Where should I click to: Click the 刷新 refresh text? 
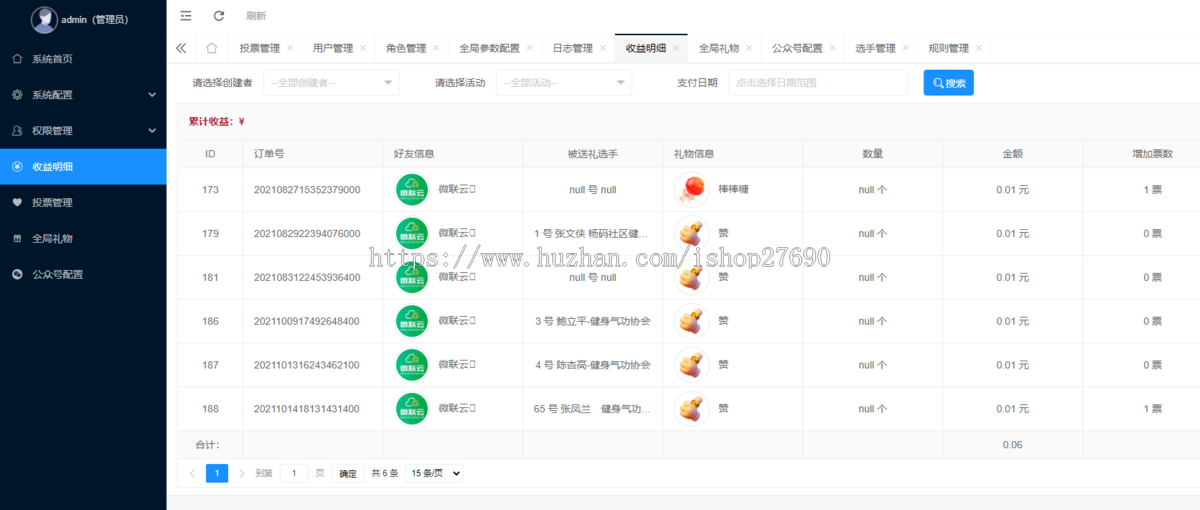[x=256, y=16]
